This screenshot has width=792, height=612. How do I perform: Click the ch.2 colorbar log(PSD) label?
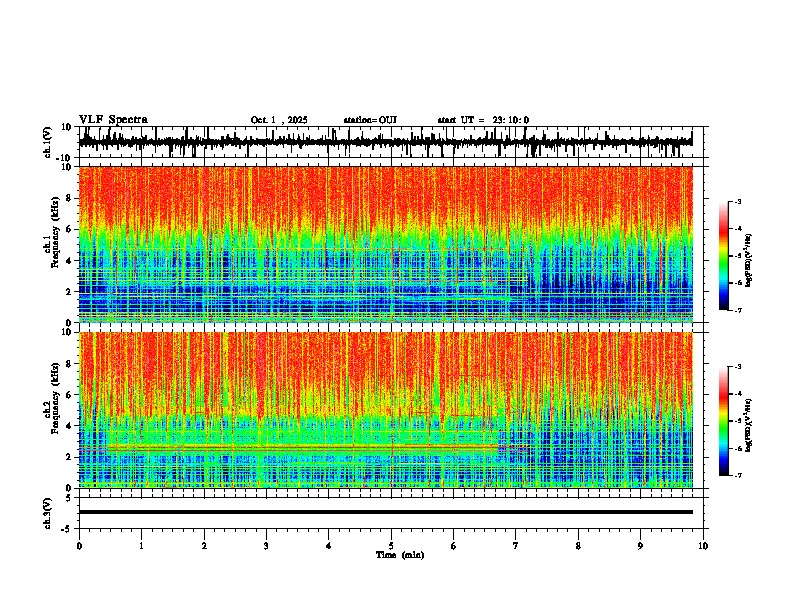(x=749, y=425)
